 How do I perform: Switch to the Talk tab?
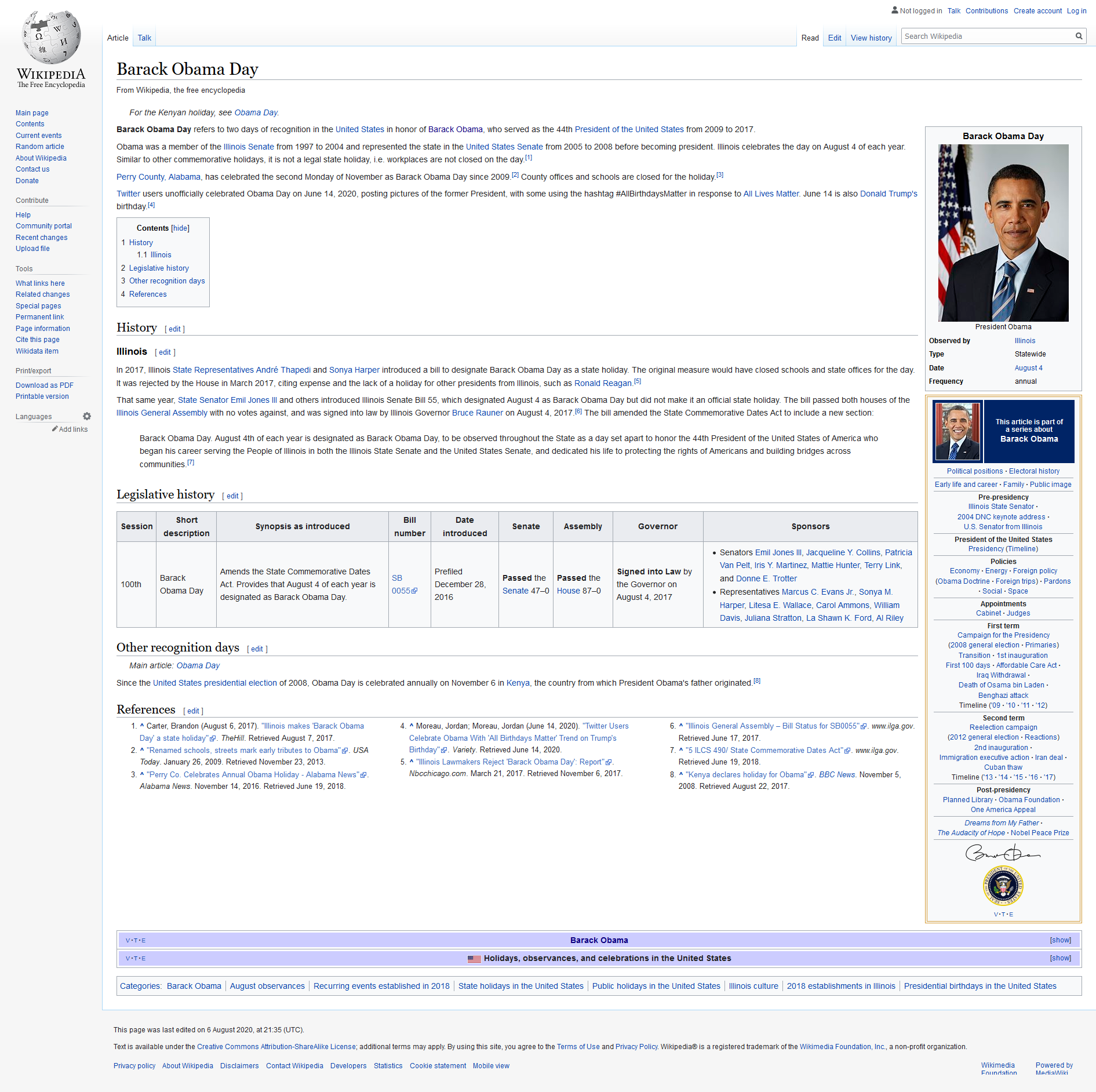(144, 38)
